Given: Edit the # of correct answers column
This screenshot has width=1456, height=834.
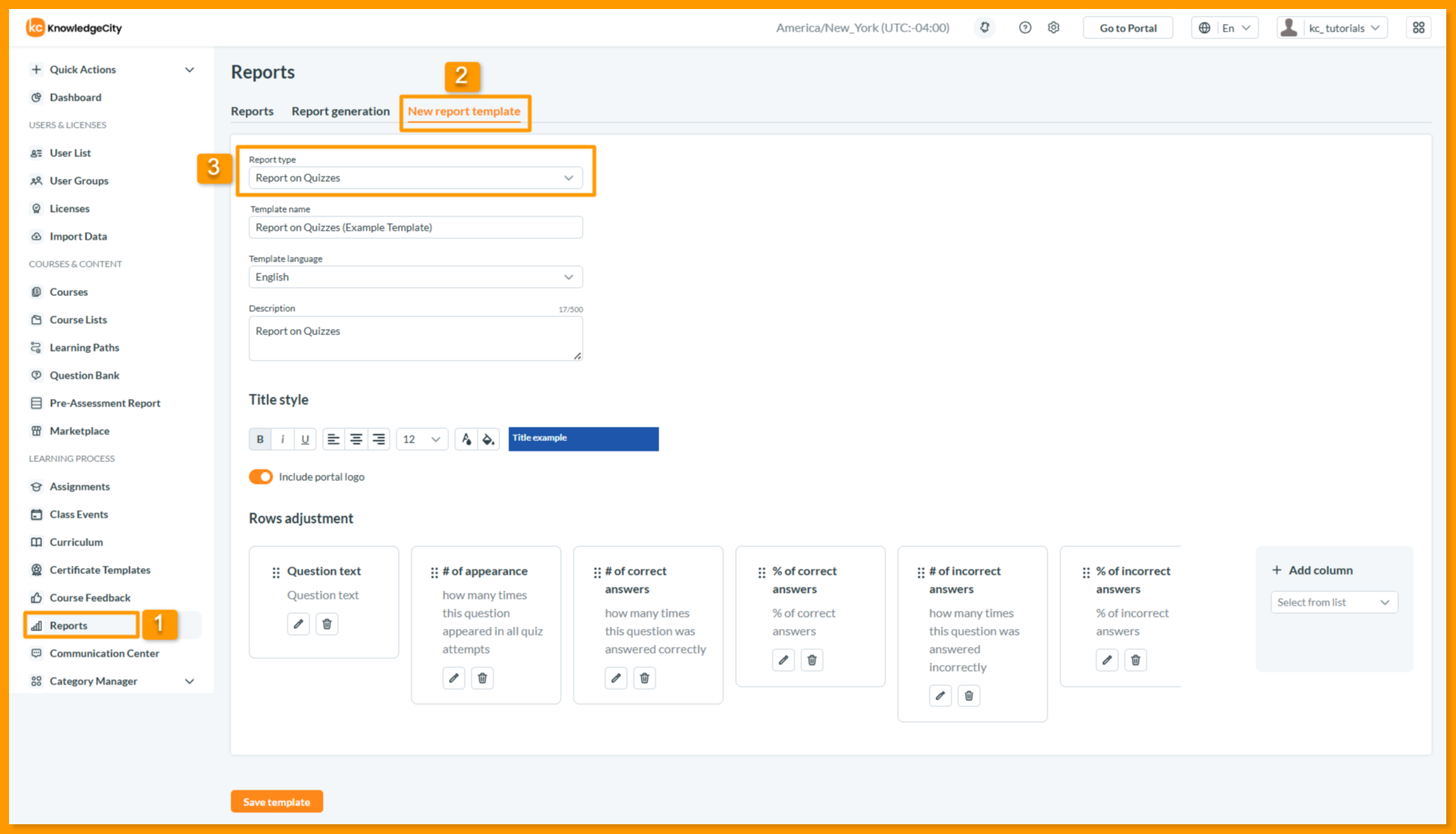Looking at the screenshot, I should coord(616,678).
